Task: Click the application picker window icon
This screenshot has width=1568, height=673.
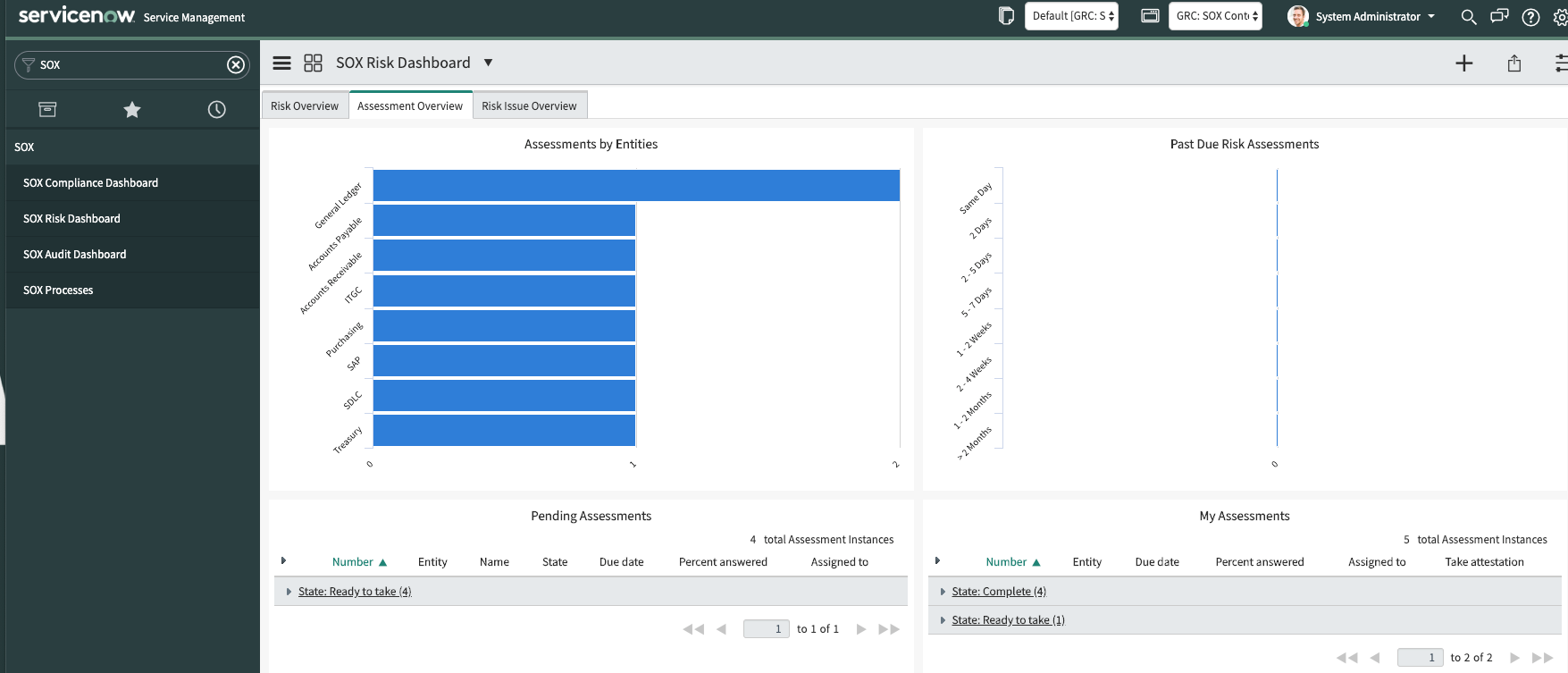Action: coord(1150,16)
